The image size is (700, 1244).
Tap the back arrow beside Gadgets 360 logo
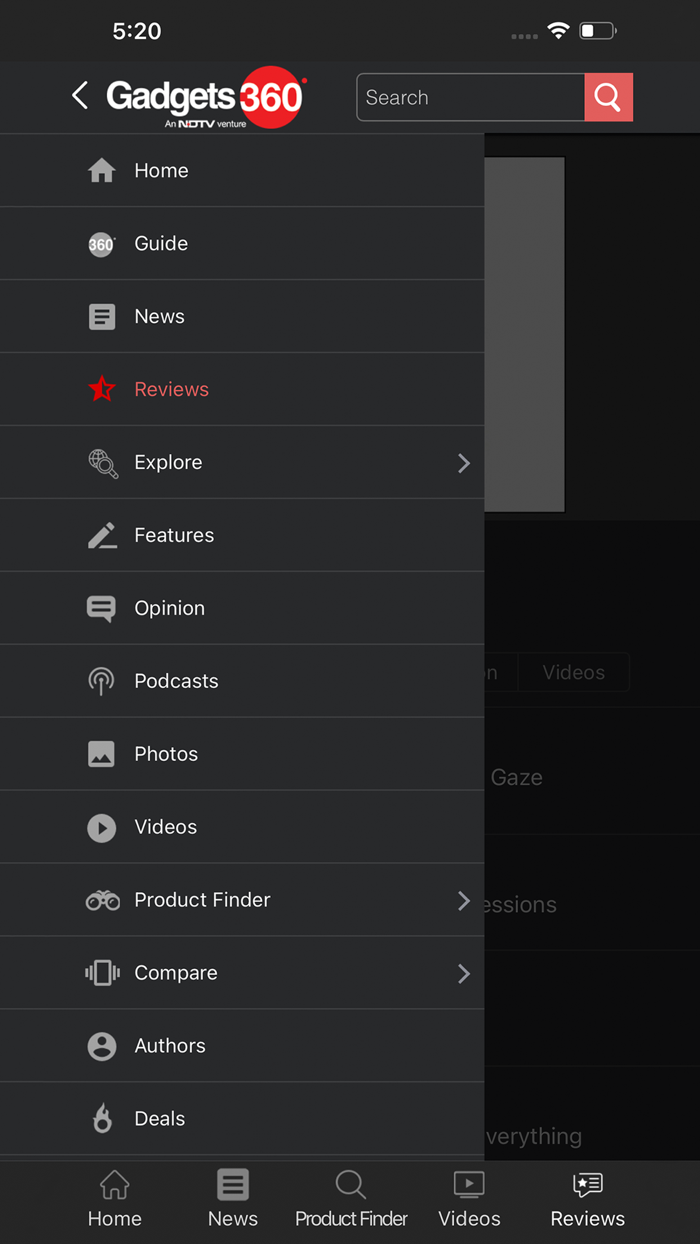tap(80, 96)
